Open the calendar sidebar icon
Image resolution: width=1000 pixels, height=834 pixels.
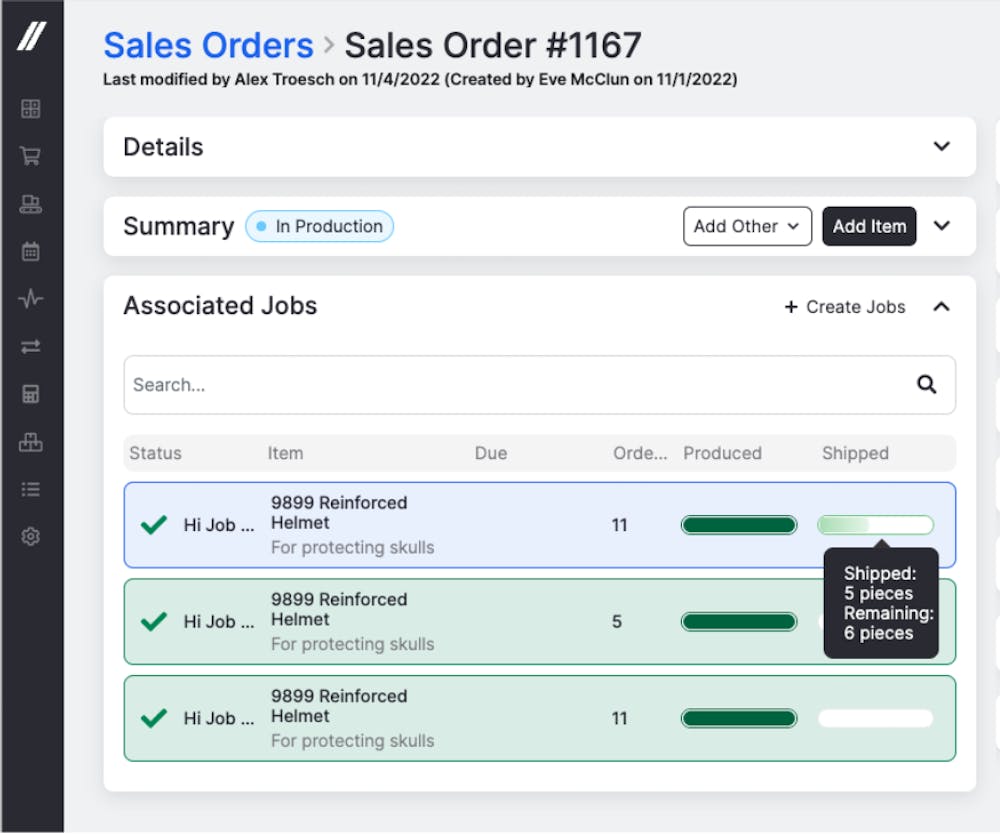click(31, 252)
